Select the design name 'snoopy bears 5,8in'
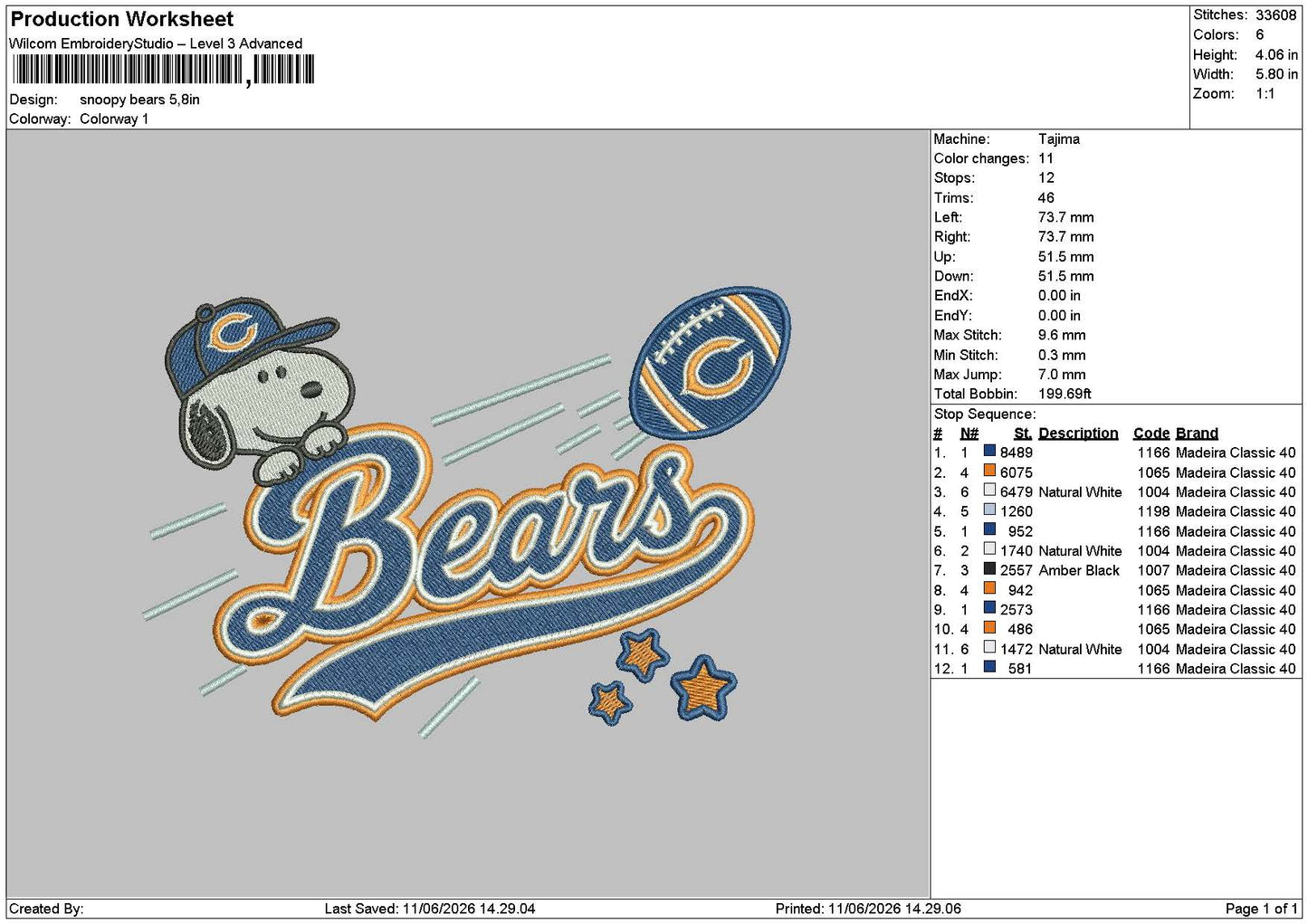The image size is (1308, 924). click(x=139, y=100)
